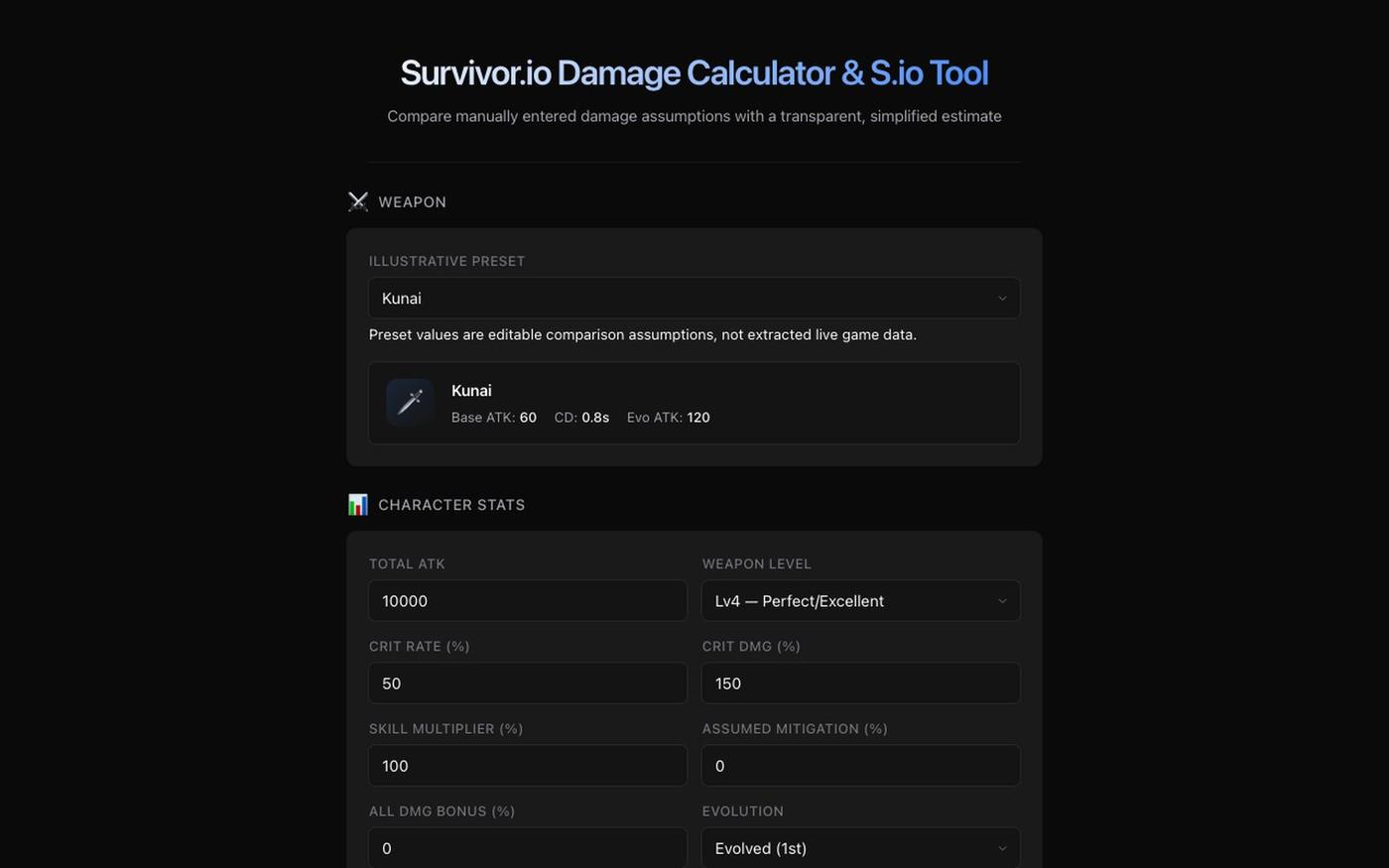Click the CRIT DMG (%) label
This screenshot has width=1389, height=868.
[751, 646]
